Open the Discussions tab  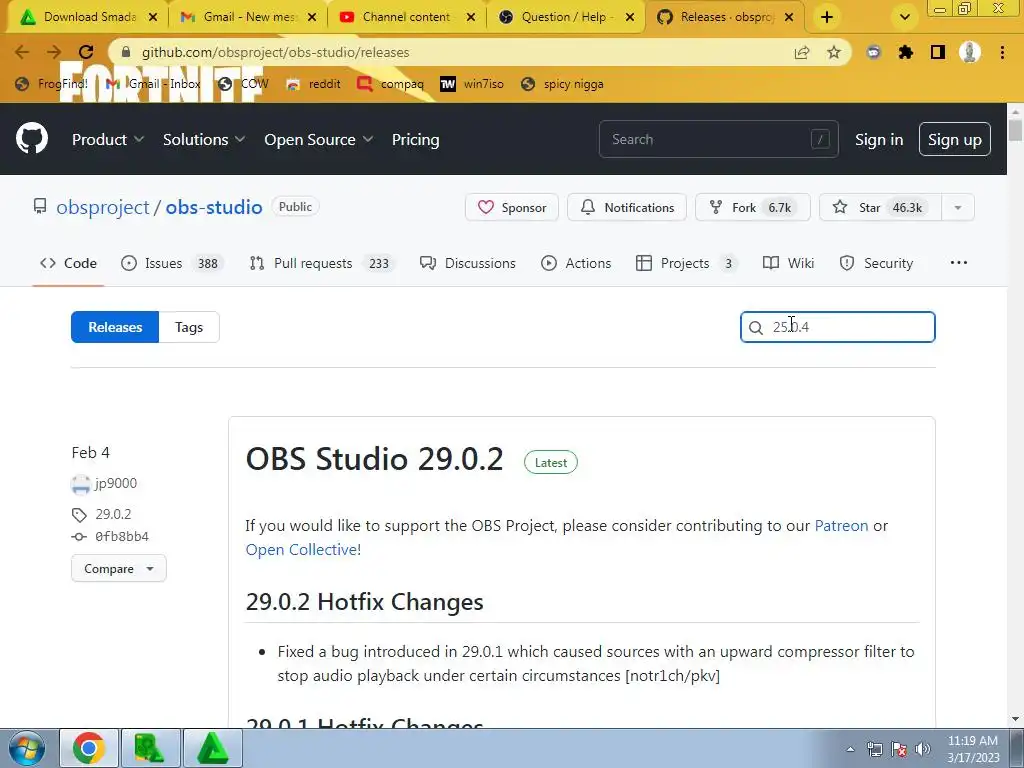468,263
